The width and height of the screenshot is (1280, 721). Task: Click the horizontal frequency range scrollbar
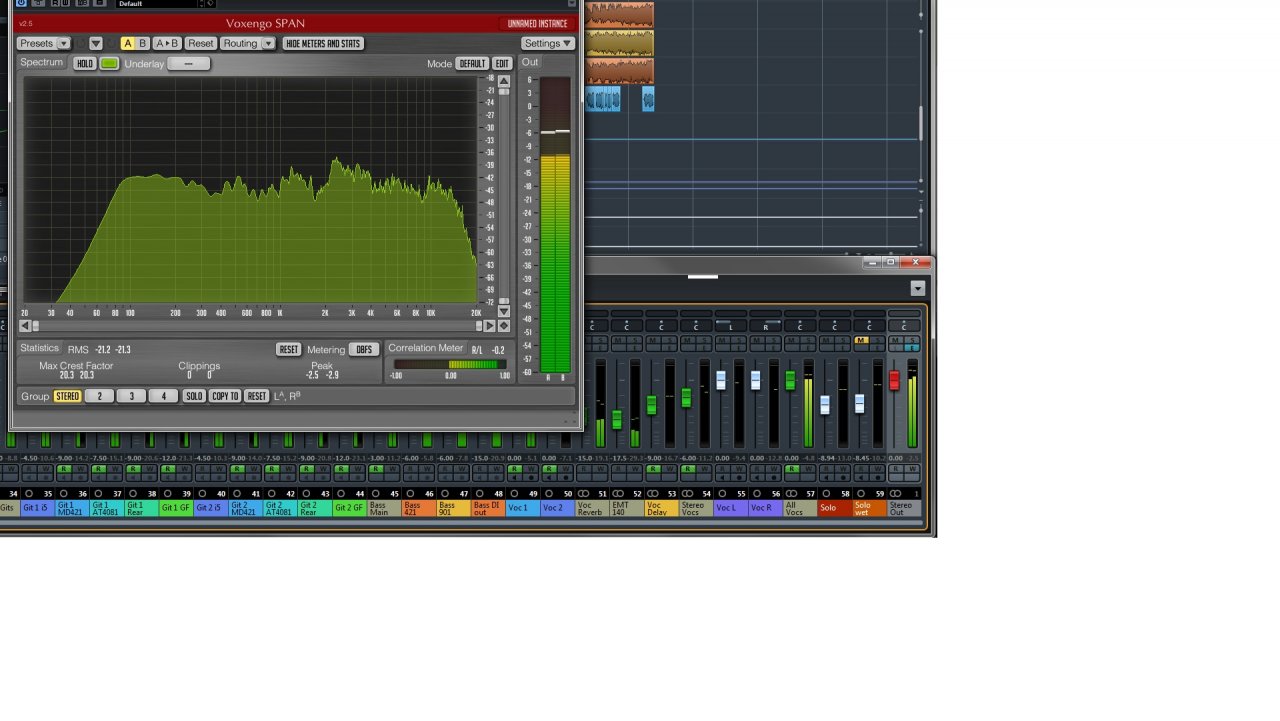[258, 326]
